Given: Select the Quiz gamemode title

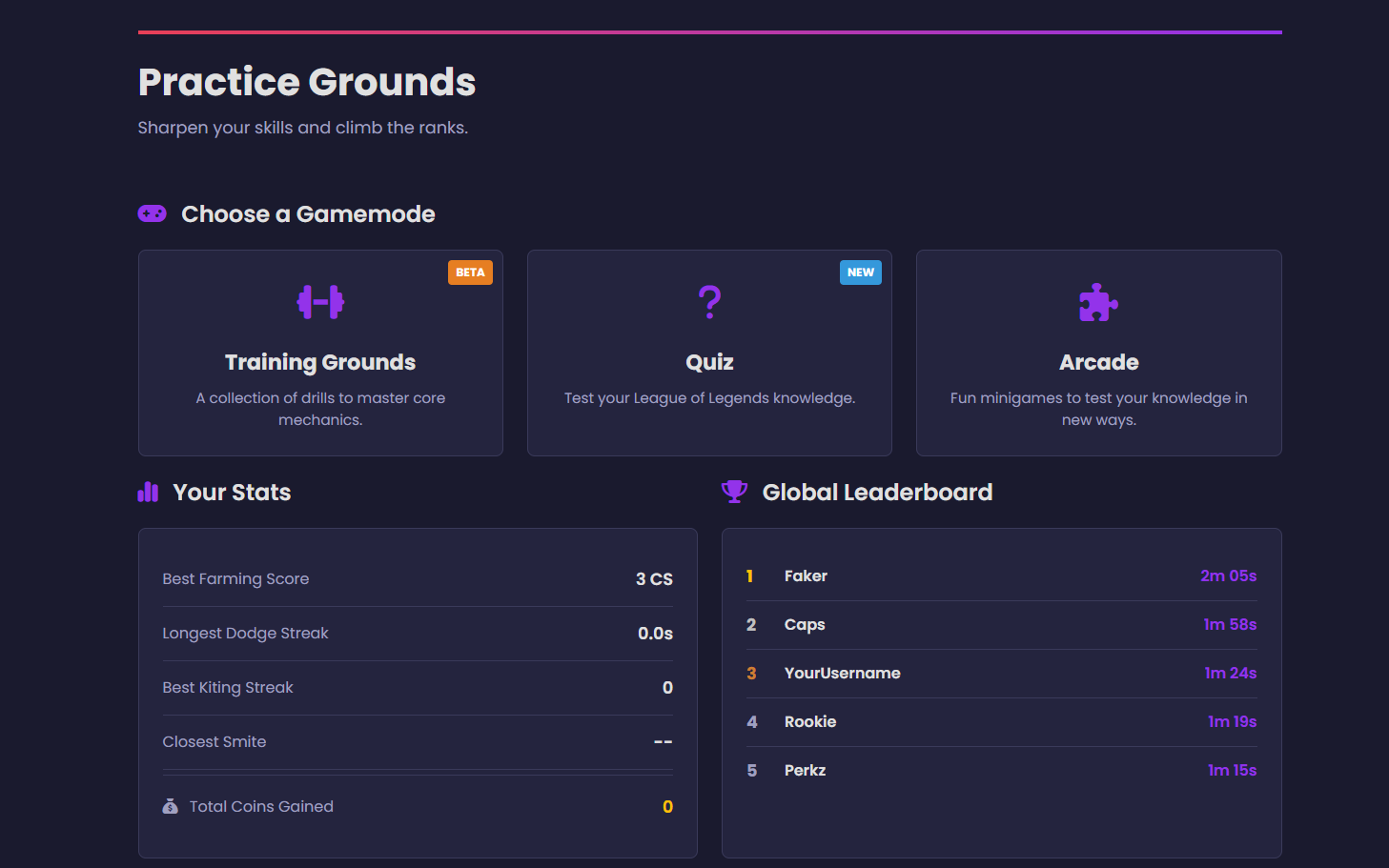Looking at the screenshot, I should 709,362.
